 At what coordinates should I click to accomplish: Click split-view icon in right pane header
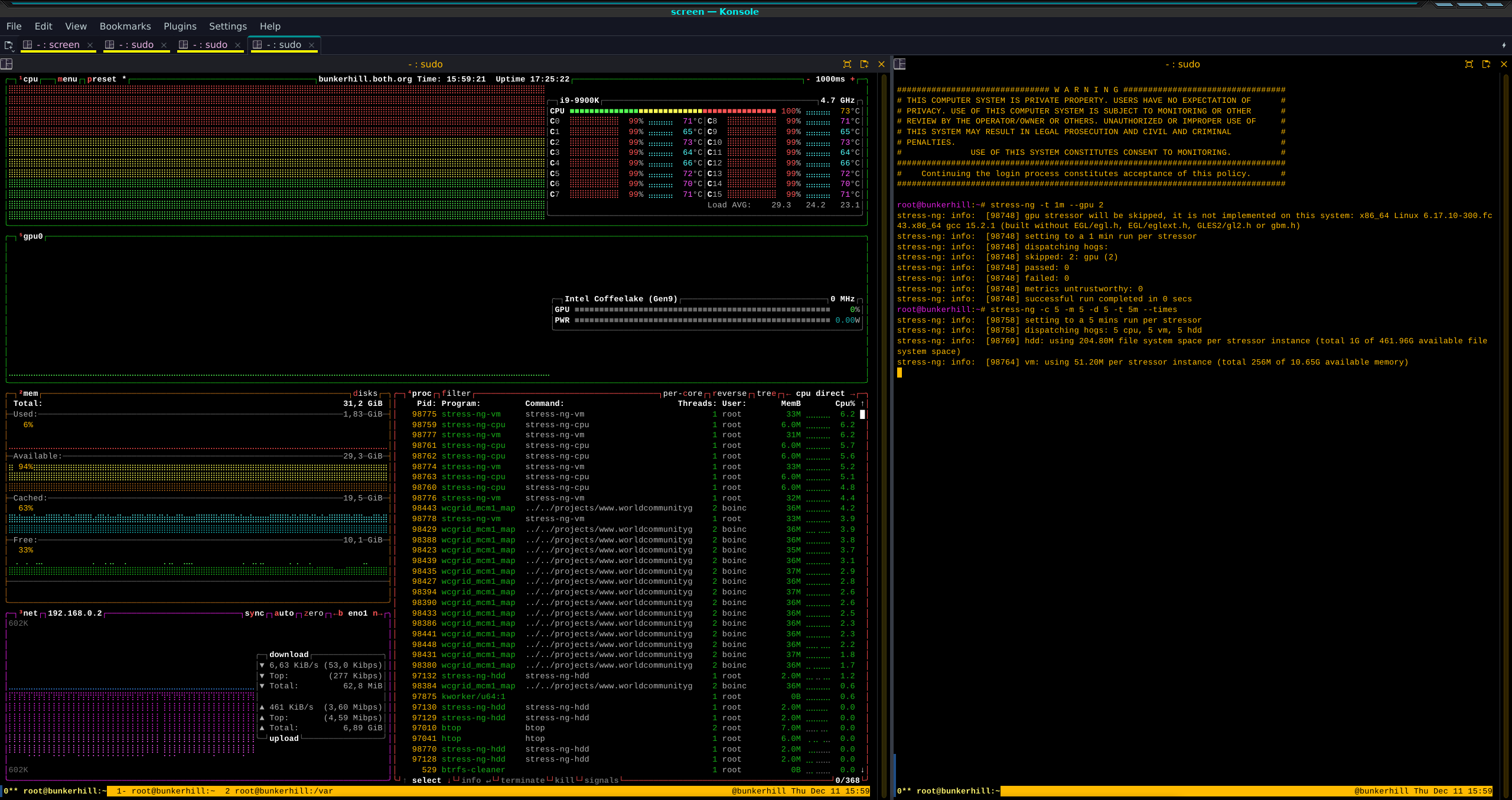tap(900, 64)
